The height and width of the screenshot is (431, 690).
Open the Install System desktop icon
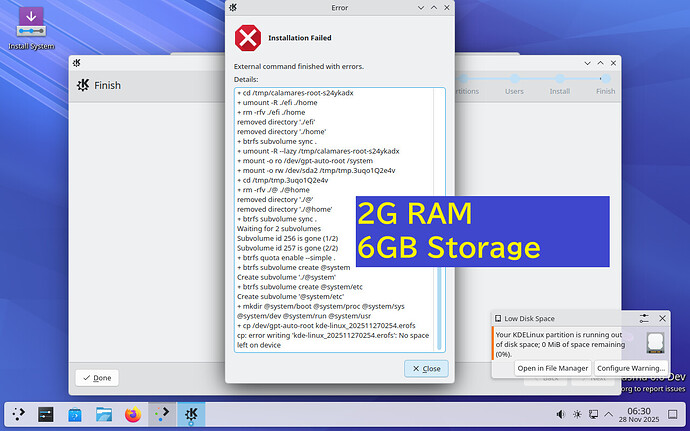(31, 28)
